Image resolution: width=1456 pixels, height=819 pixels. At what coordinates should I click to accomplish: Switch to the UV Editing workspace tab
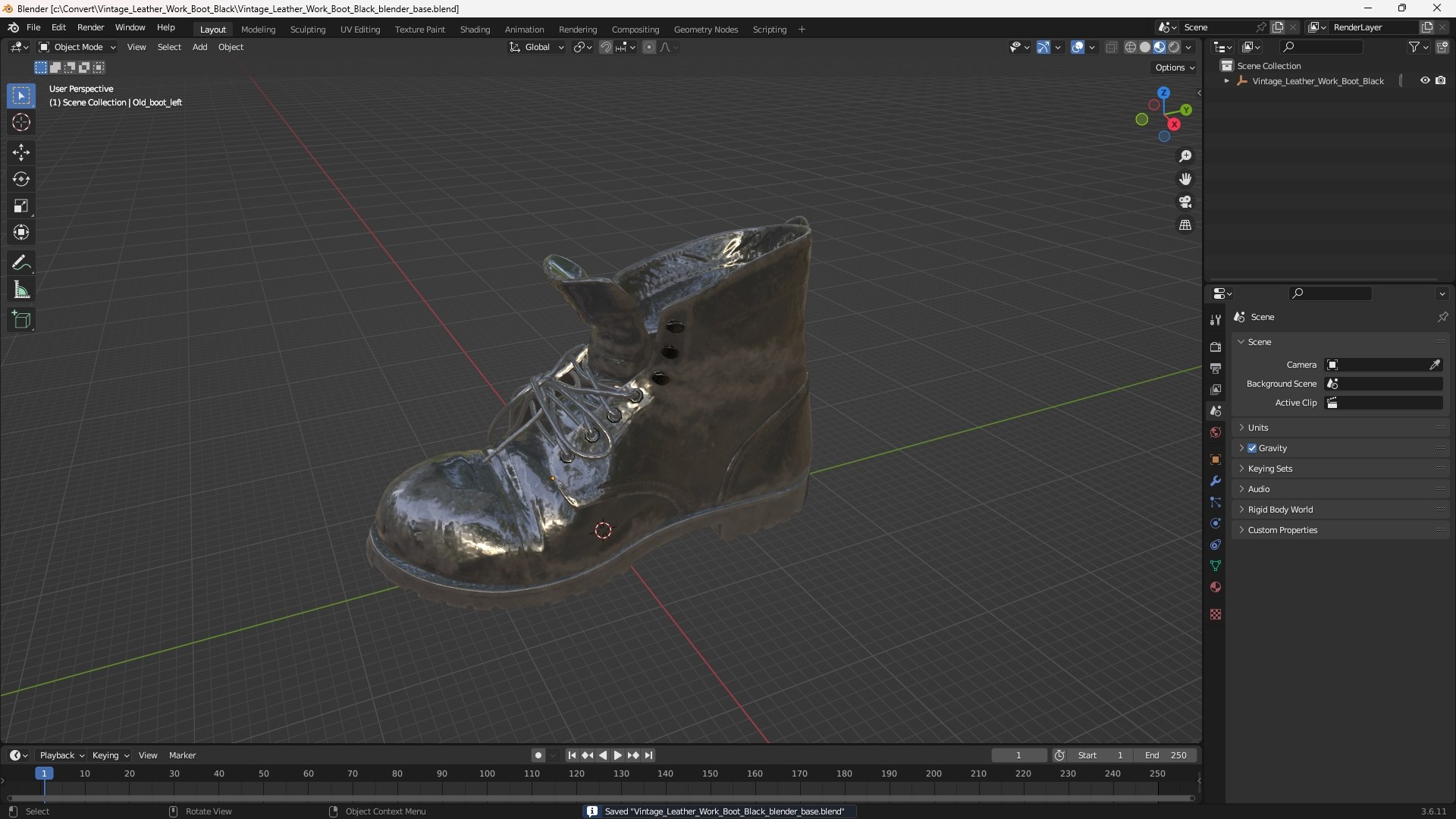[360, 30]
